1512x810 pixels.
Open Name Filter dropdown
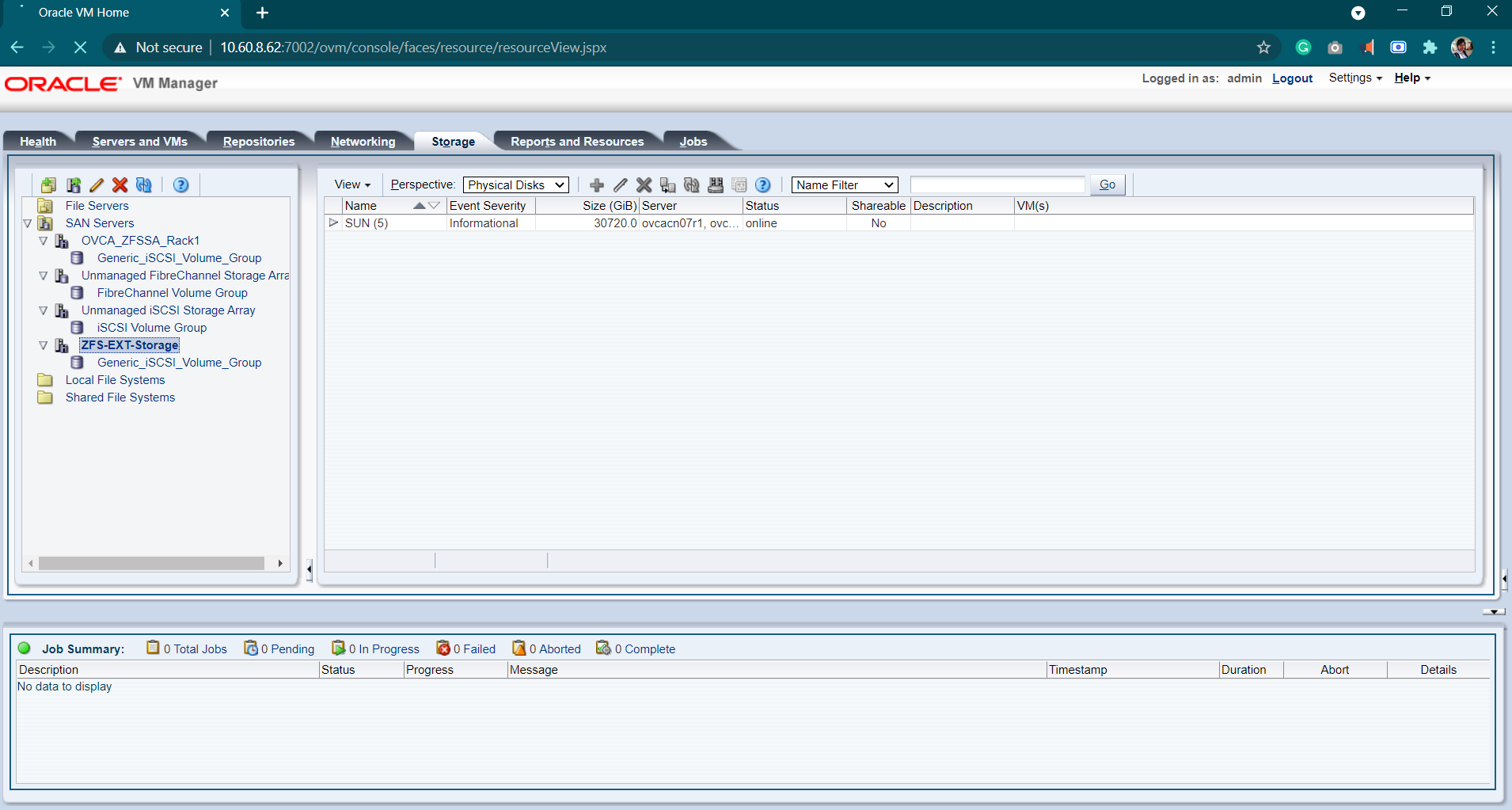[845, 184]
